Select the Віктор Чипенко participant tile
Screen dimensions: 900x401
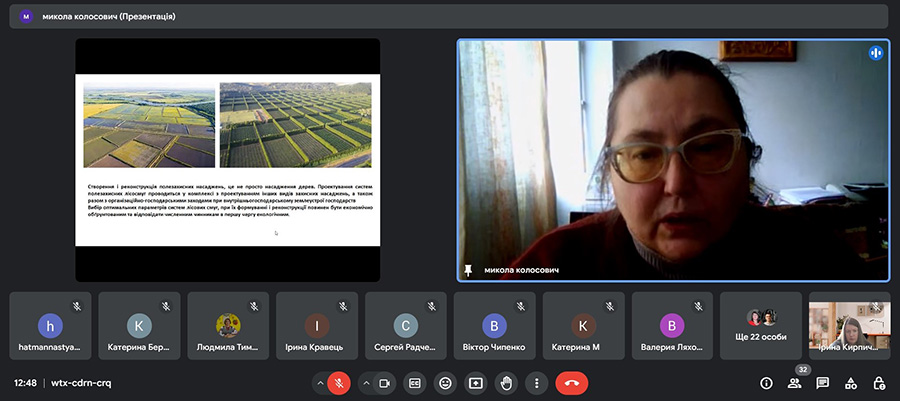pos(494,326)
